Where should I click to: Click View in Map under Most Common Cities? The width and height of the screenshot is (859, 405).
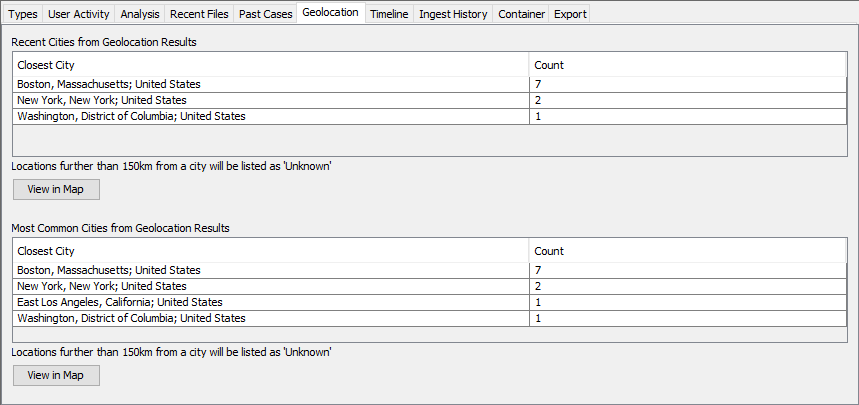coord(56,375)
